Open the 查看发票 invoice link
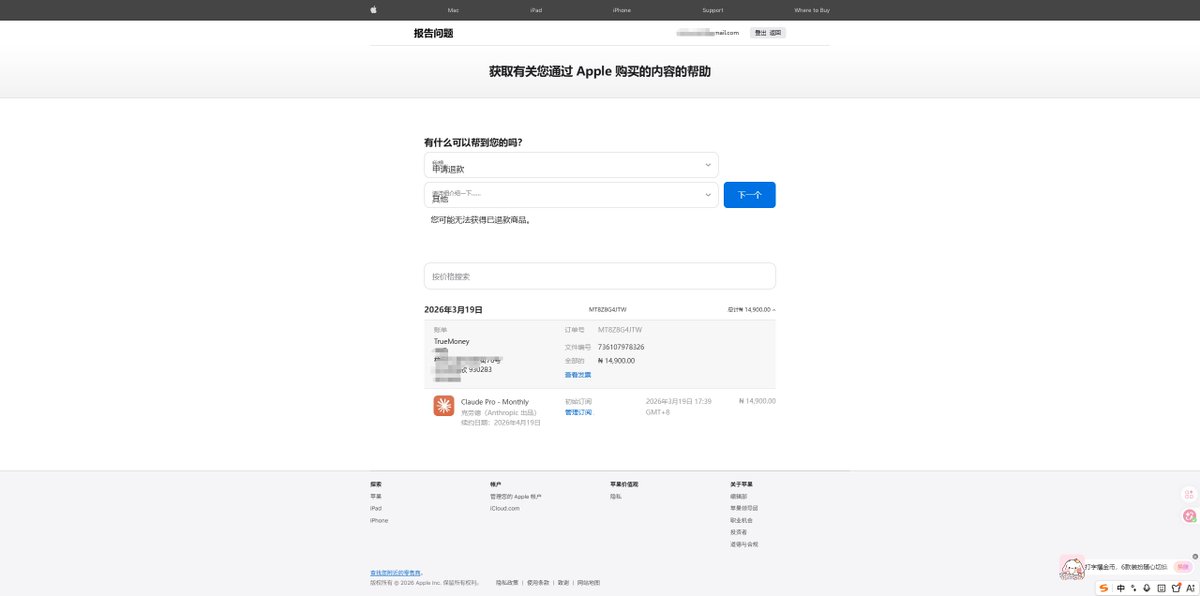 576,374
